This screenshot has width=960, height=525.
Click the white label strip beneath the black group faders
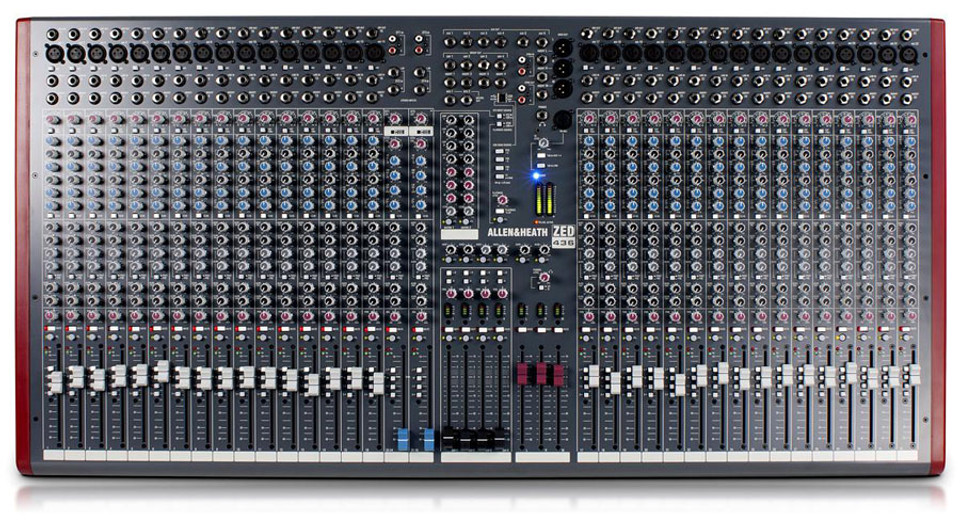[x=476, y=457]
